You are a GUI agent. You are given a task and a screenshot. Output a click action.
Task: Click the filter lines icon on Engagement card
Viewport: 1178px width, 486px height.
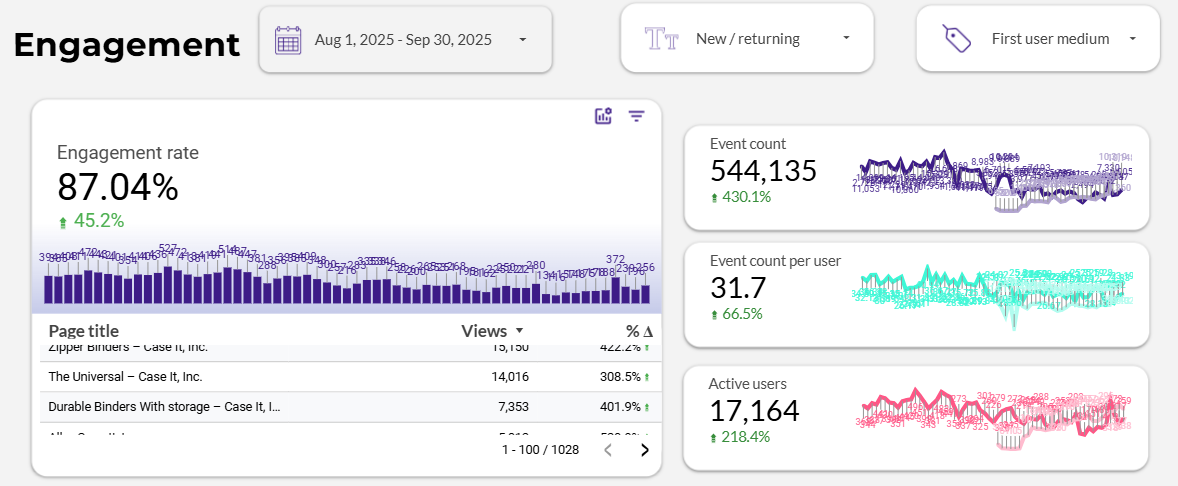637,116
